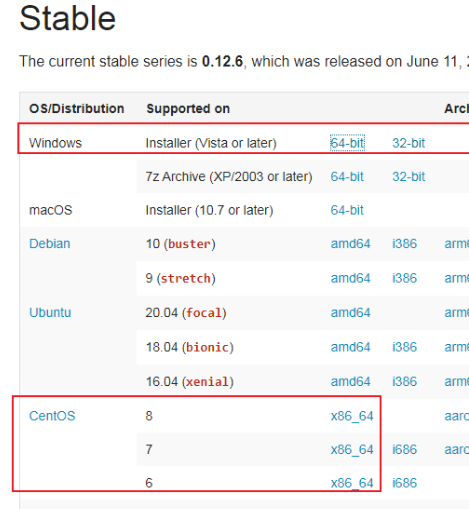Open 7z Archive 32-bit link

(408, 177)
